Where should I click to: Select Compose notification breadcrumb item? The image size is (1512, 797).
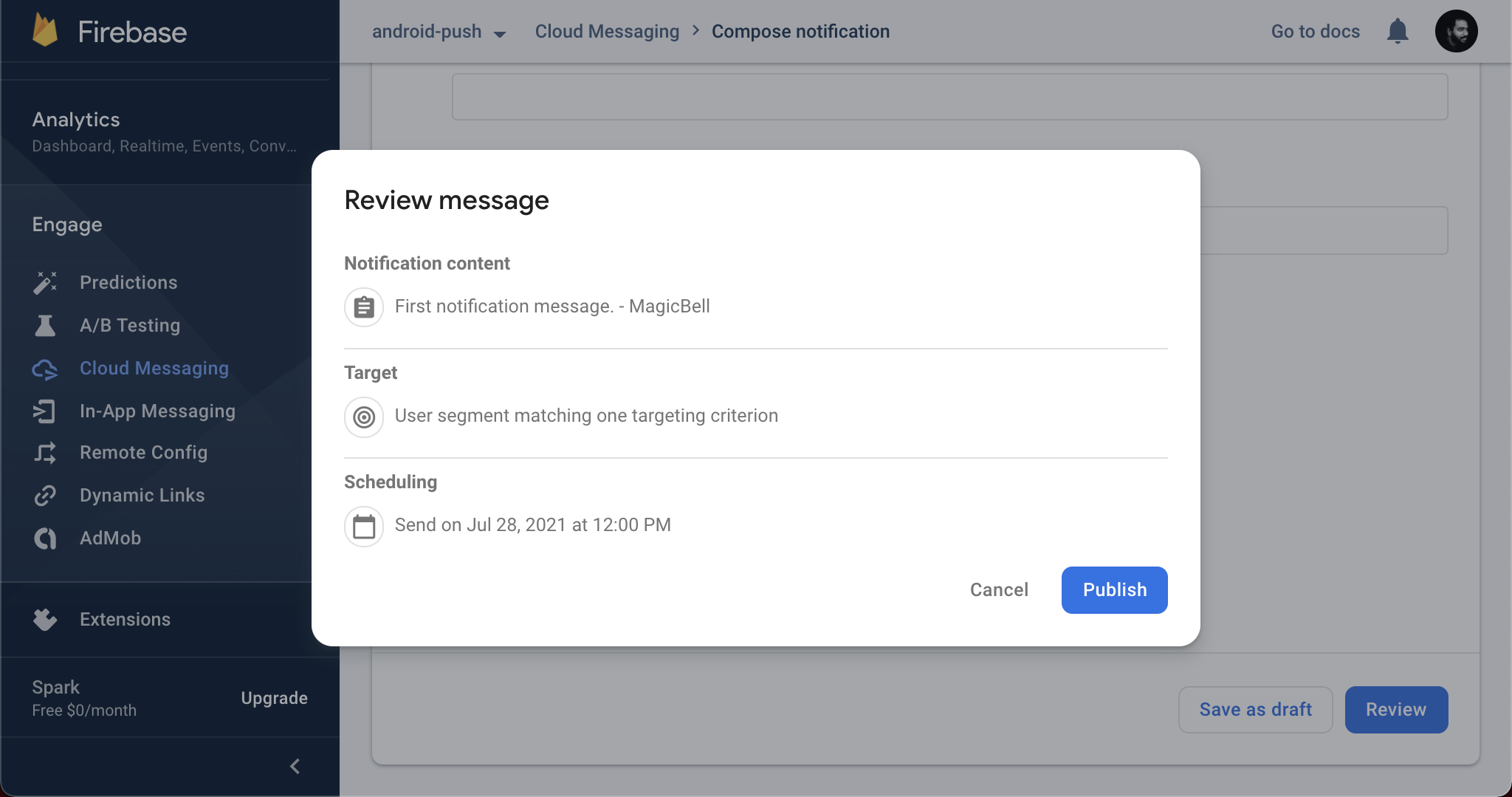tap(800, 31)
